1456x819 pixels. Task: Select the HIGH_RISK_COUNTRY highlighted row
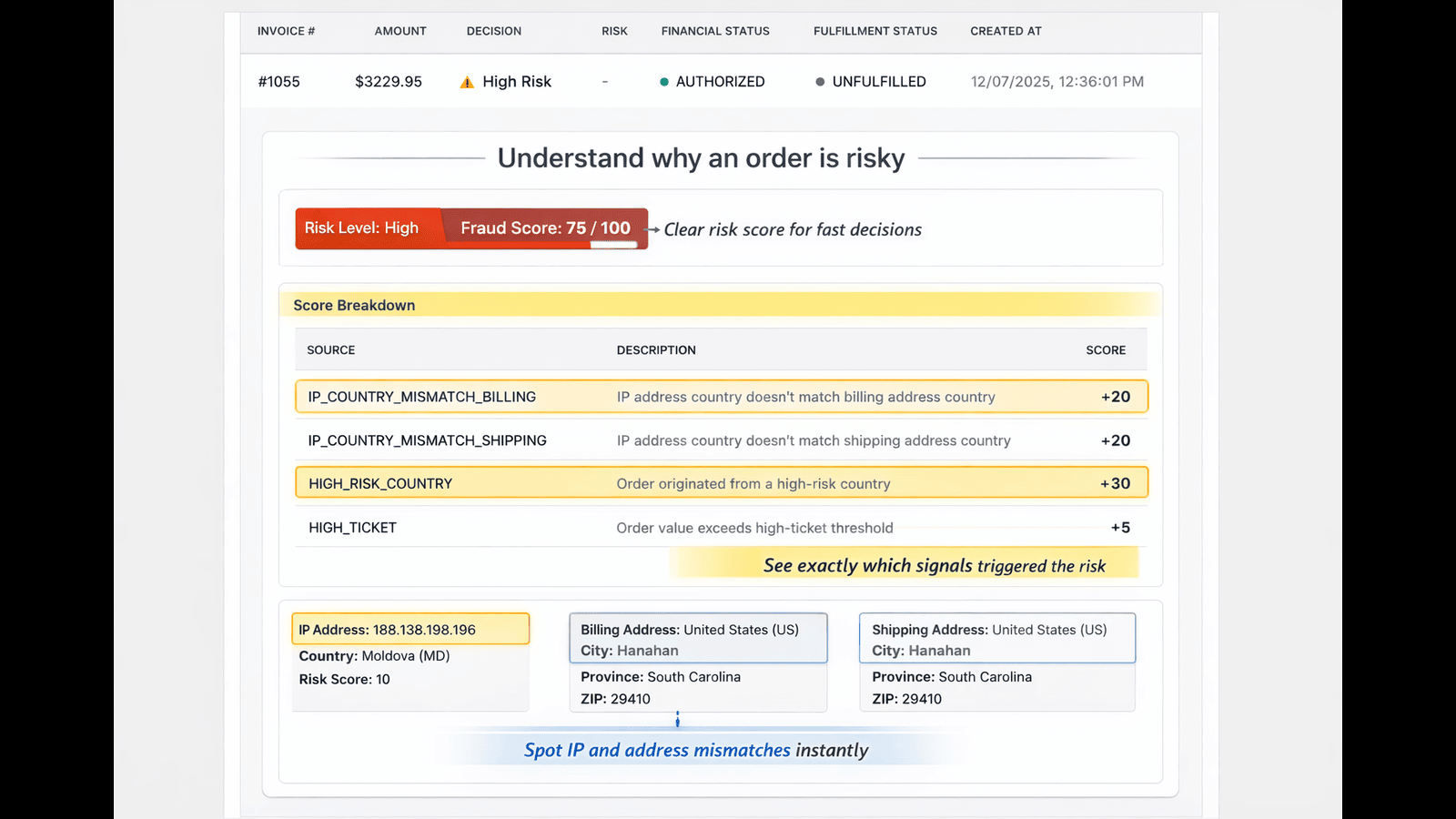click(x=722, y=482)
